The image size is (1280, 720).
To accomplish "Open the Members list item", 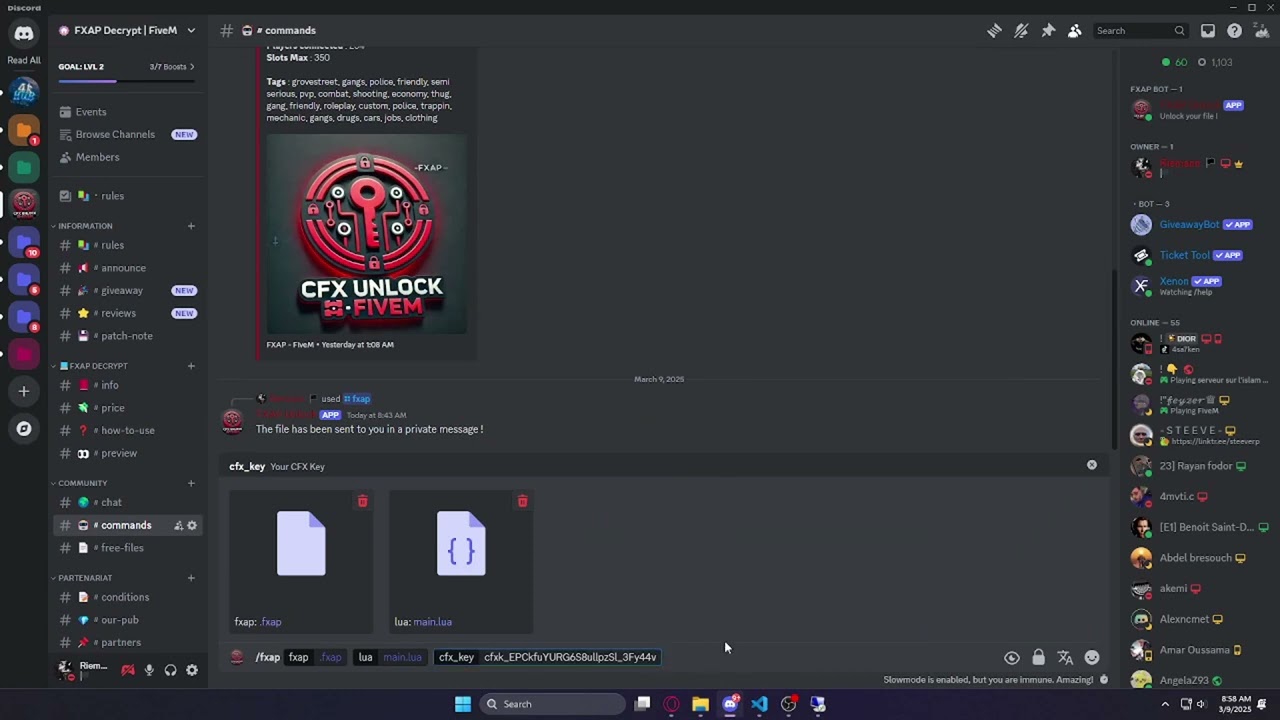I will pyautogui.click(x=127, y=157).
